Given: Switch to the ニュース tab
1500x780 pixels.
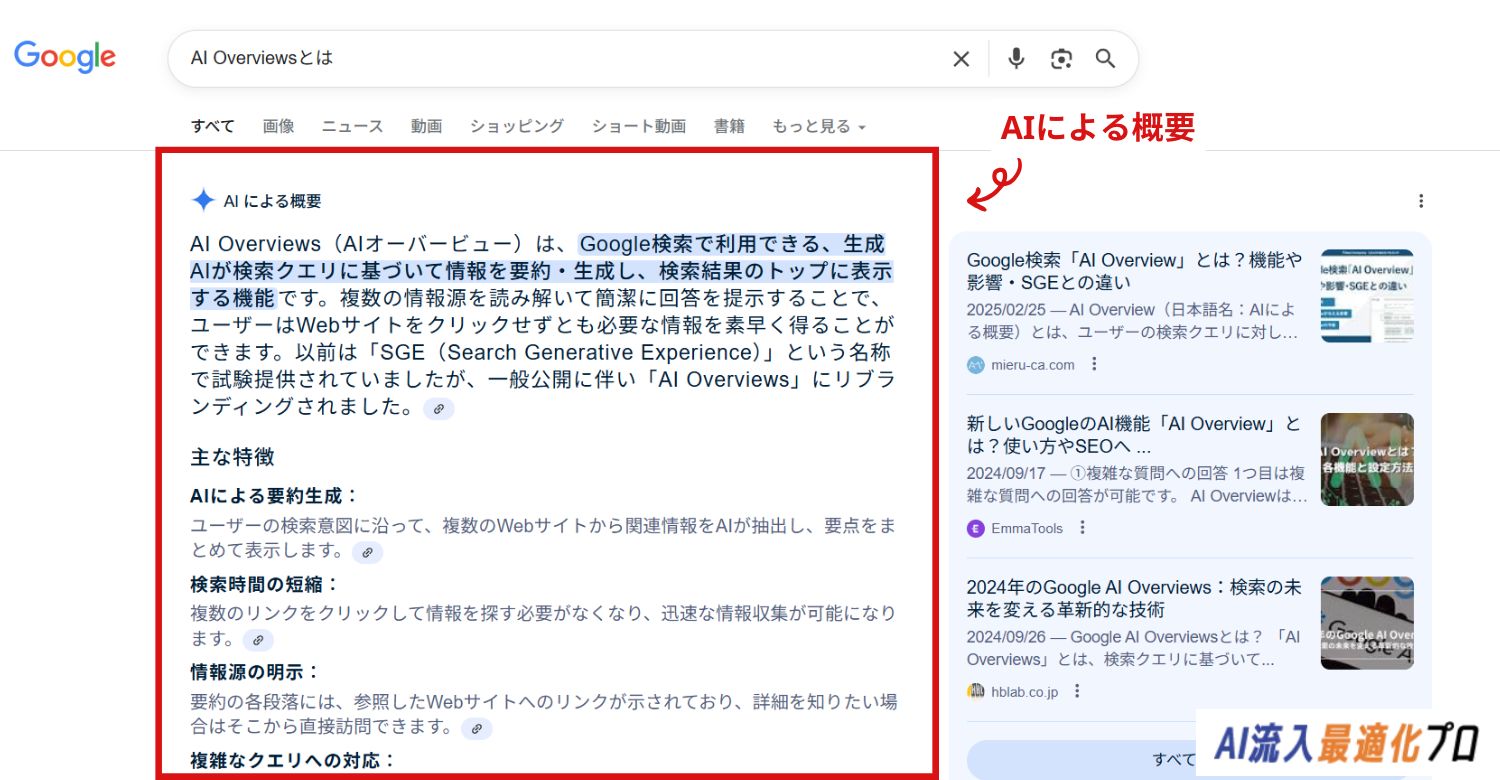Looking at the screenshot, I should [x=352, y=126].
